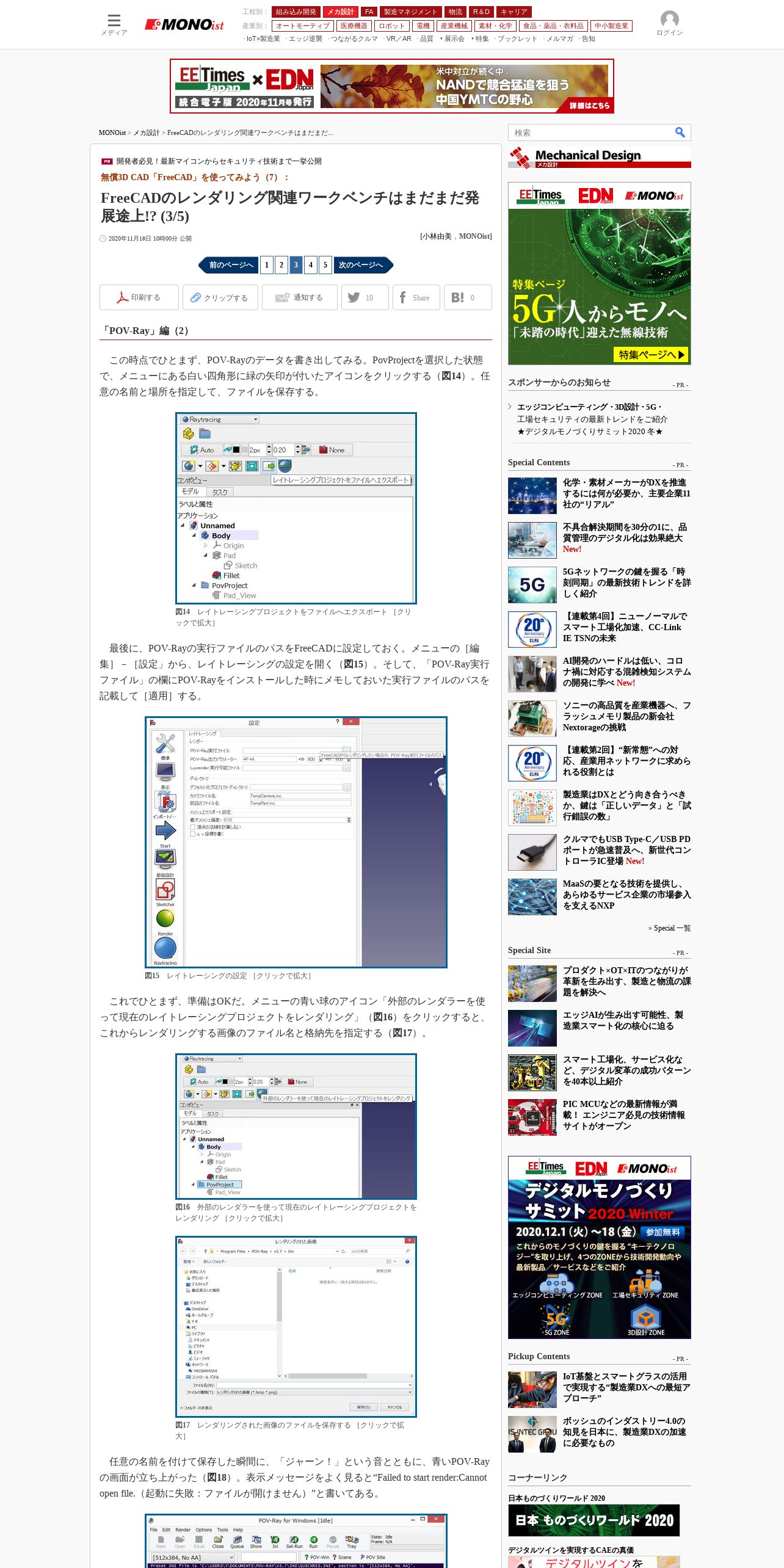This screenshot has width=784, height=1568.
Task: Click the MONOist logo
Action: click(184, 24)
